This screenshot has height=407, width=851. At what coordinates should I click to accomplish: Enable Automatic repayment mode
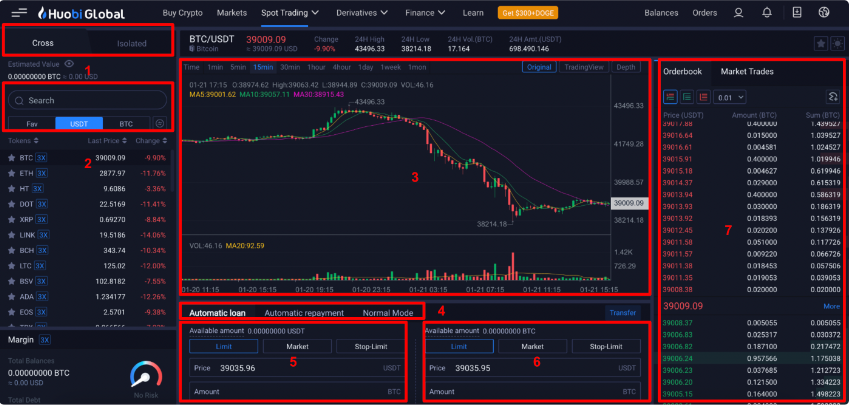(x=304, y=313)
